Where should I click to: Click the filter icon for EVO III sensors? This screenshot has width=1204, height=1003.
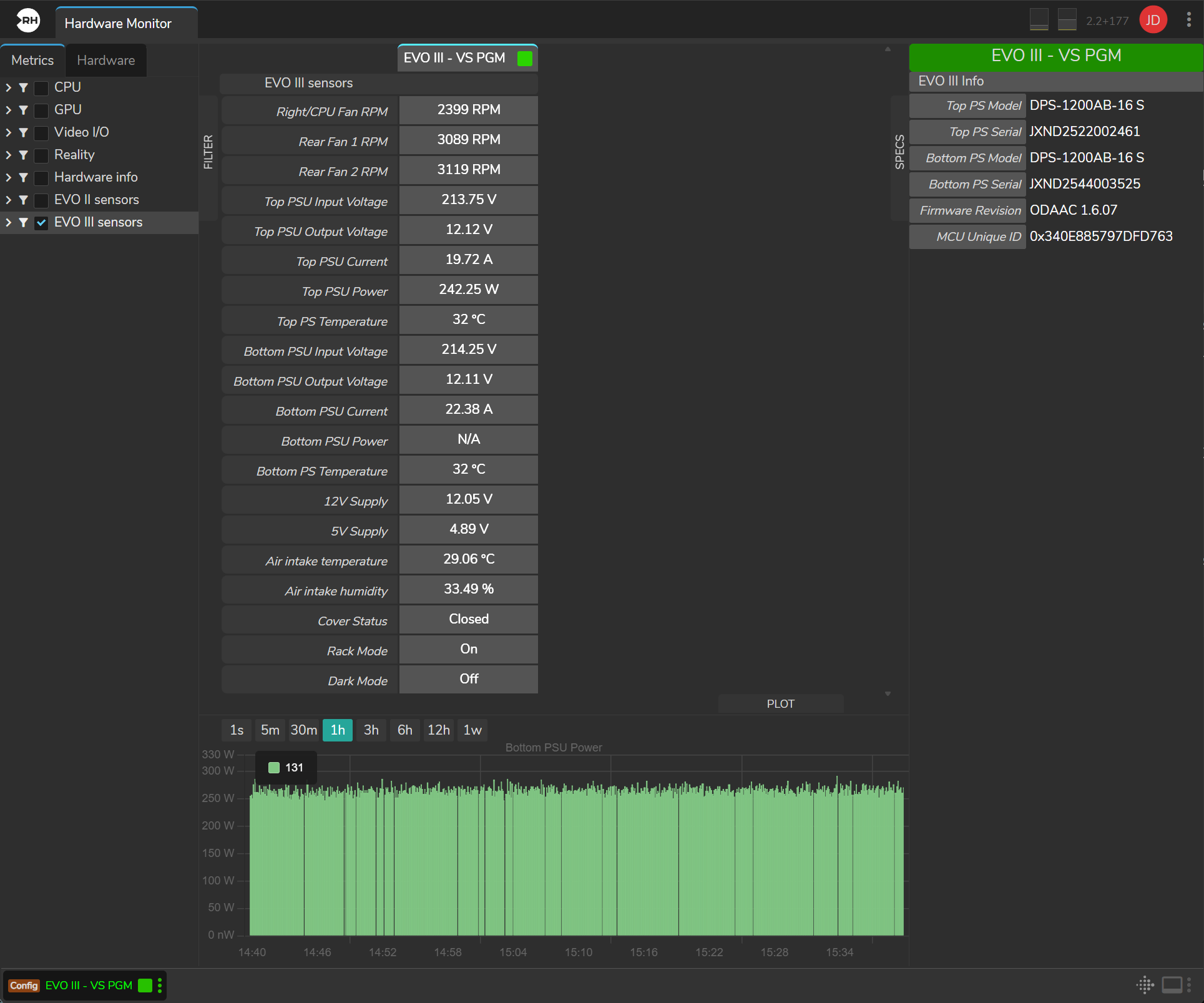pos(24,222)
